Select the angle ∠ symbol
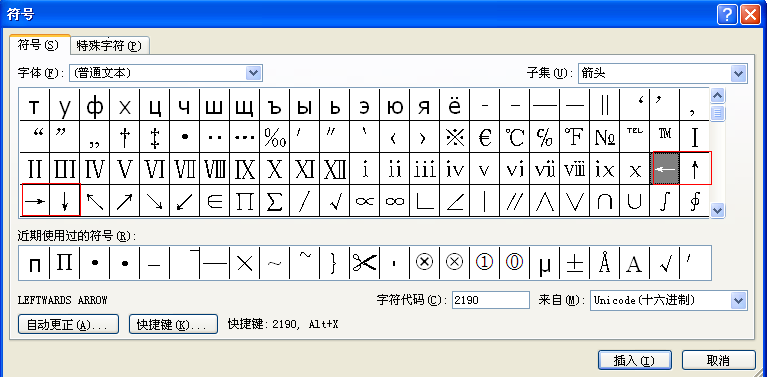The image size is (770, 378). coord(455,201)
